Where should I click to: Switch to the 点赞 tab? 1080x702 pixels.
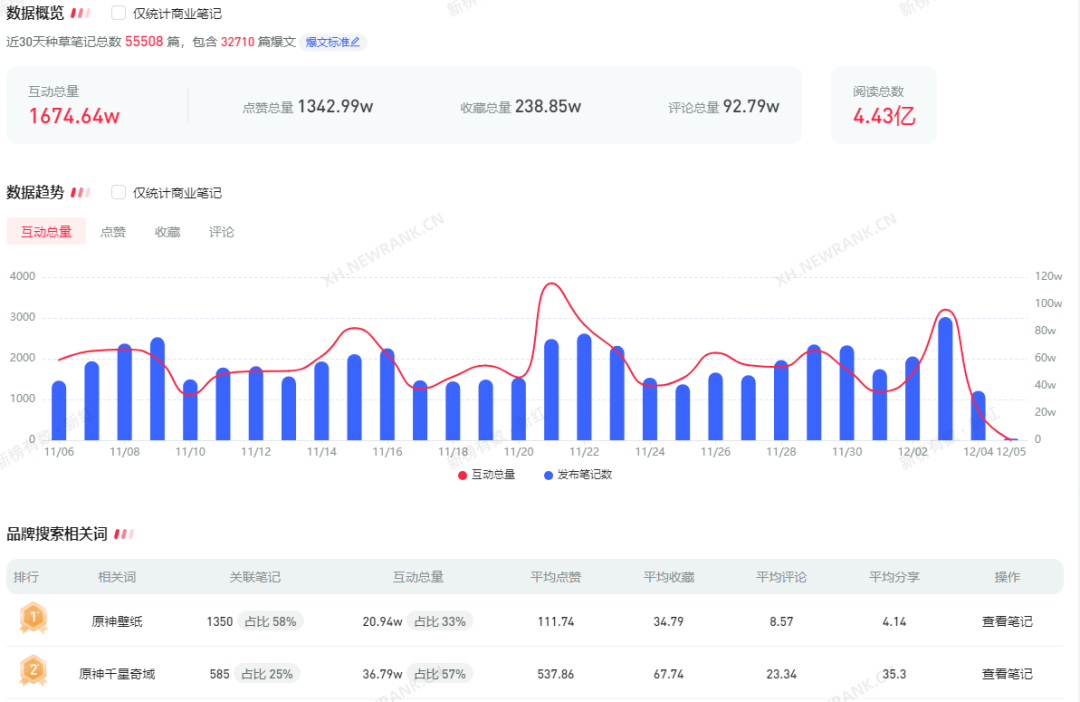pyautogui.click(x=113, y=232)
